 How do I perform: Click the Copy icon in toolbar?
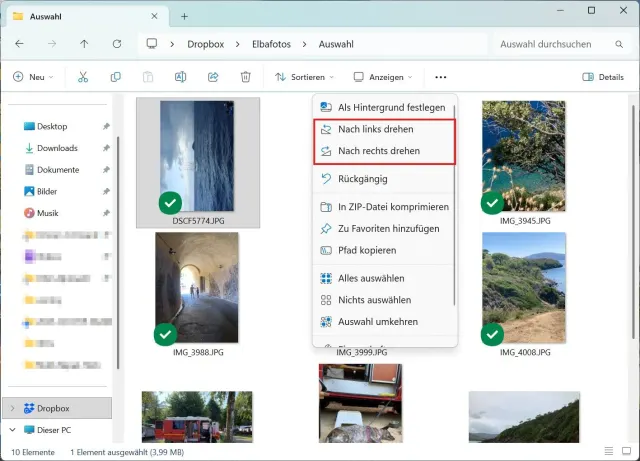[116, 77]
